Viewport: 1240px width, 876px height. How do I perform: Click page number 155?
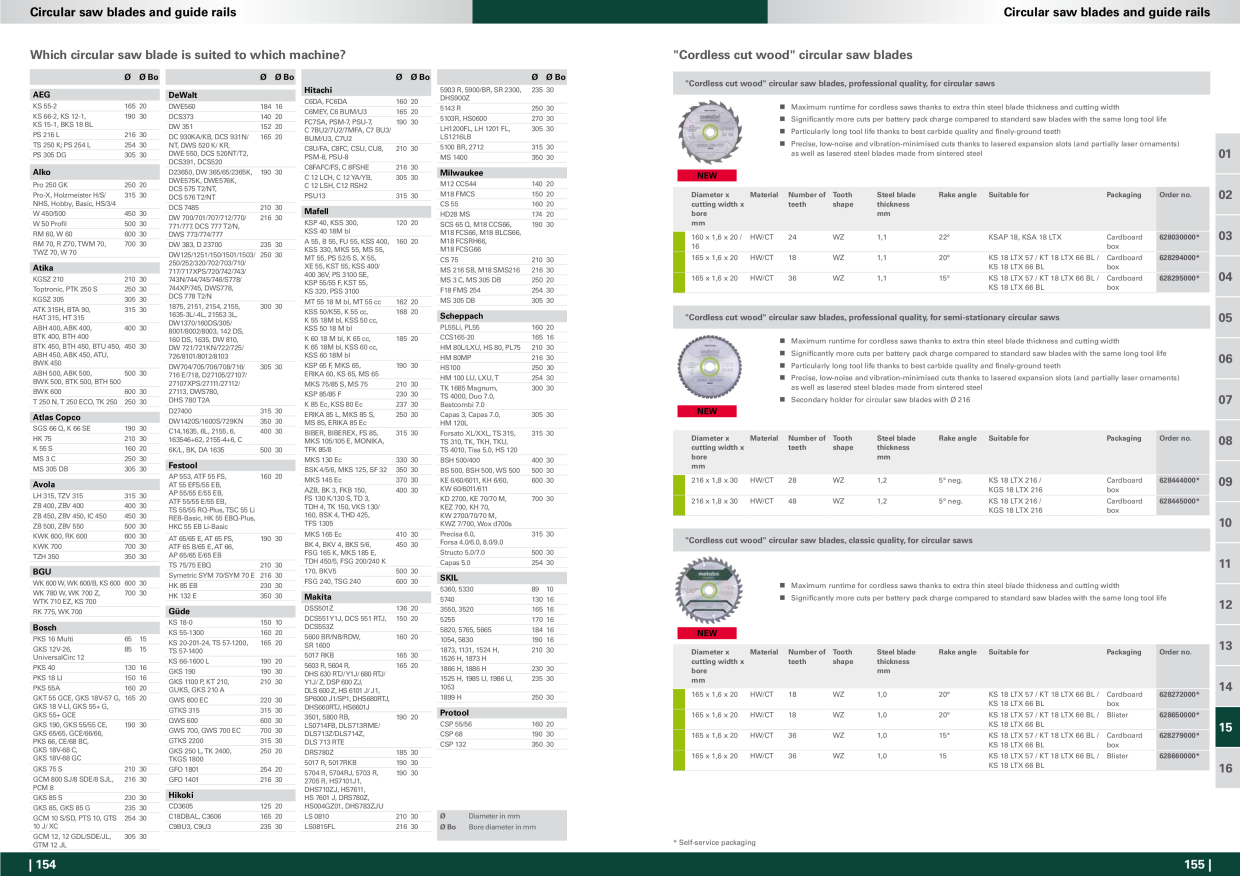[x=1196, y=865]
